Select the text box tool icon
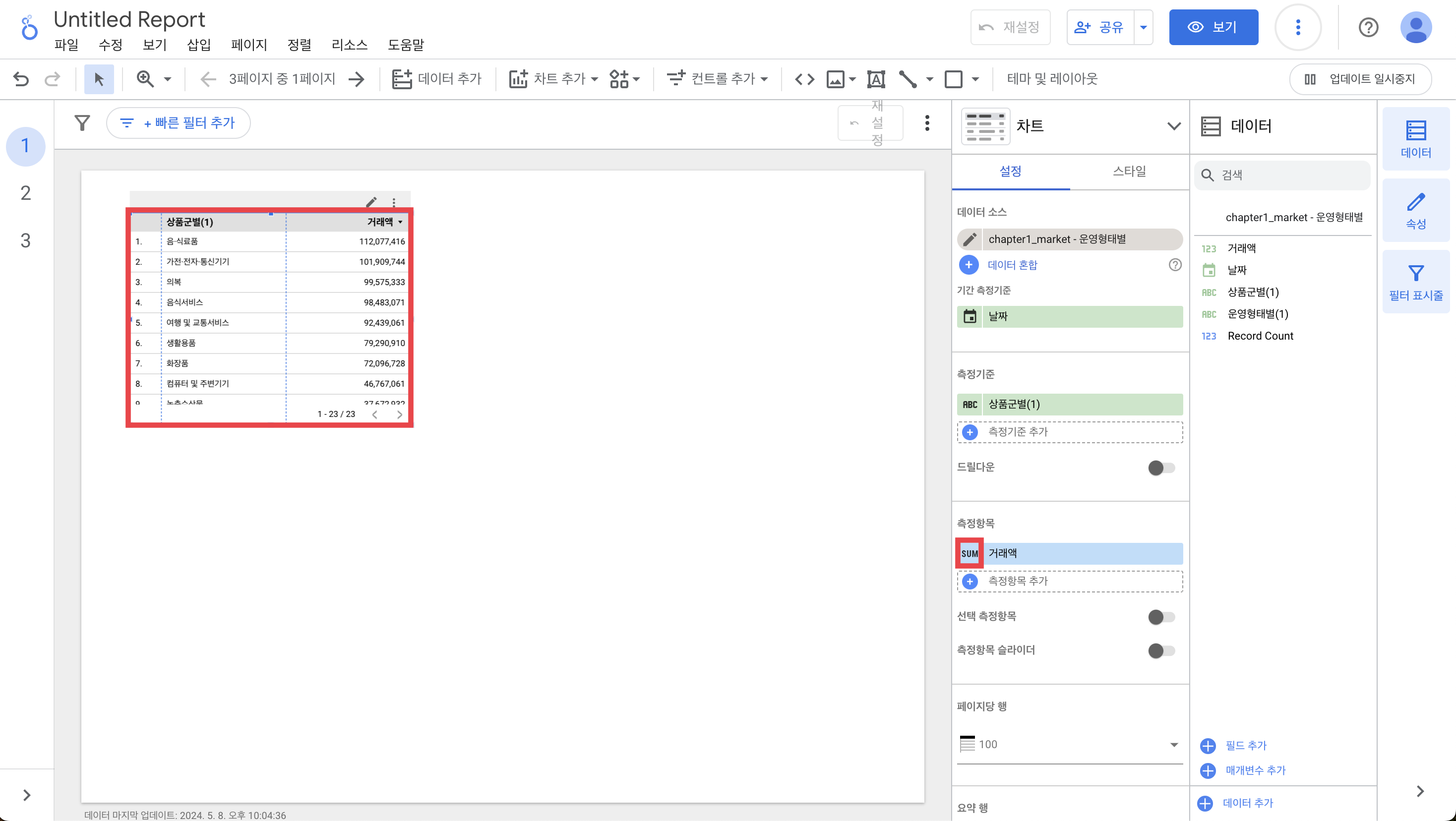The height and width of the screenshot is (821, 1456). click(875, 79)
